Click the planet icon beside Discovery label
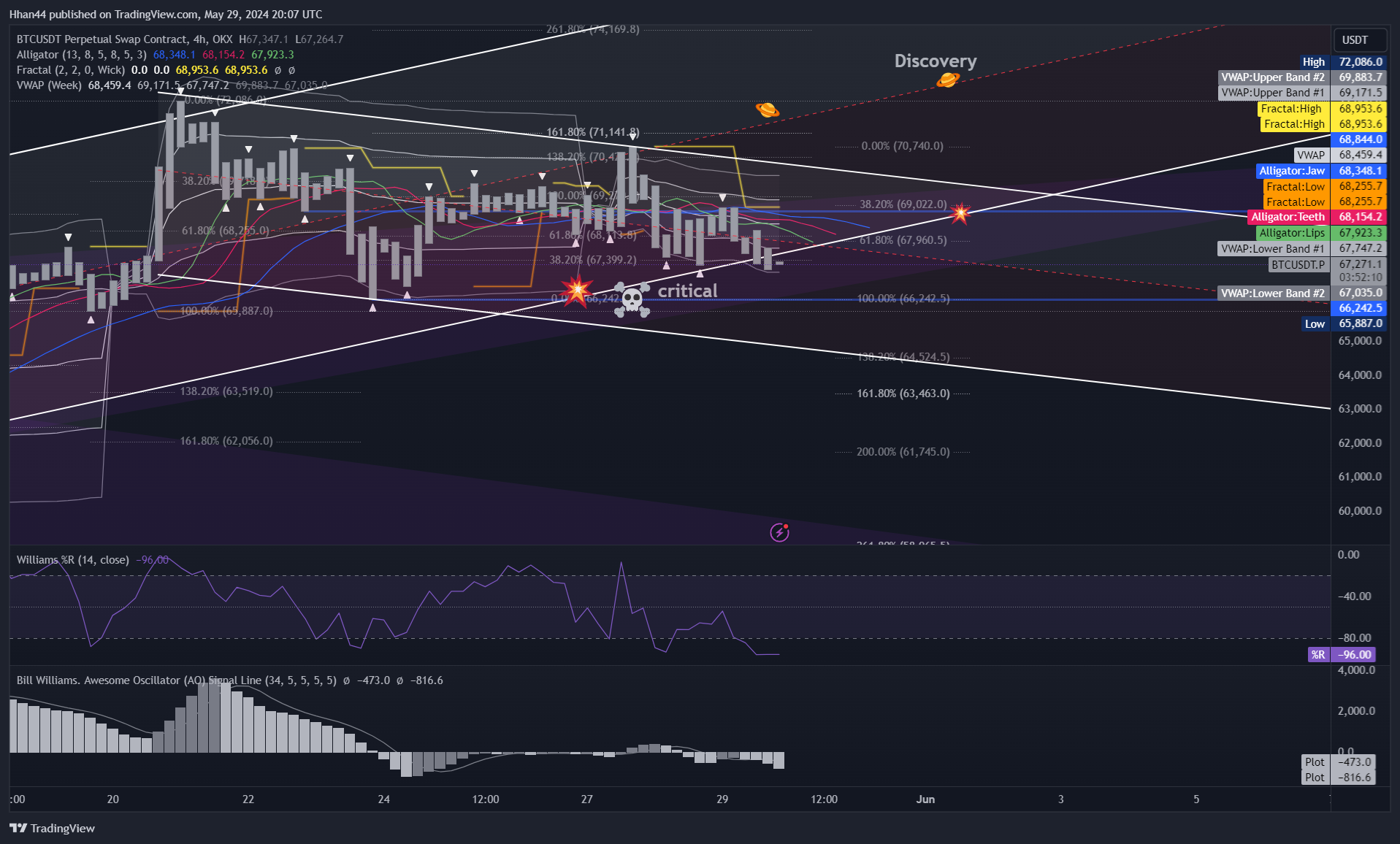The image size is (1400, 844). [948, 80]
